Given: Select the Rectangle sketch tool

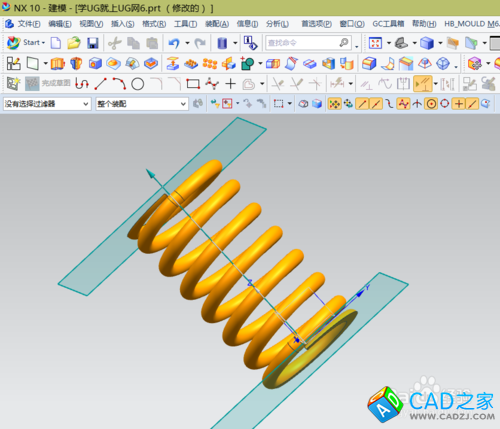Looking at the screenshot, I should [x=193, y=84].
